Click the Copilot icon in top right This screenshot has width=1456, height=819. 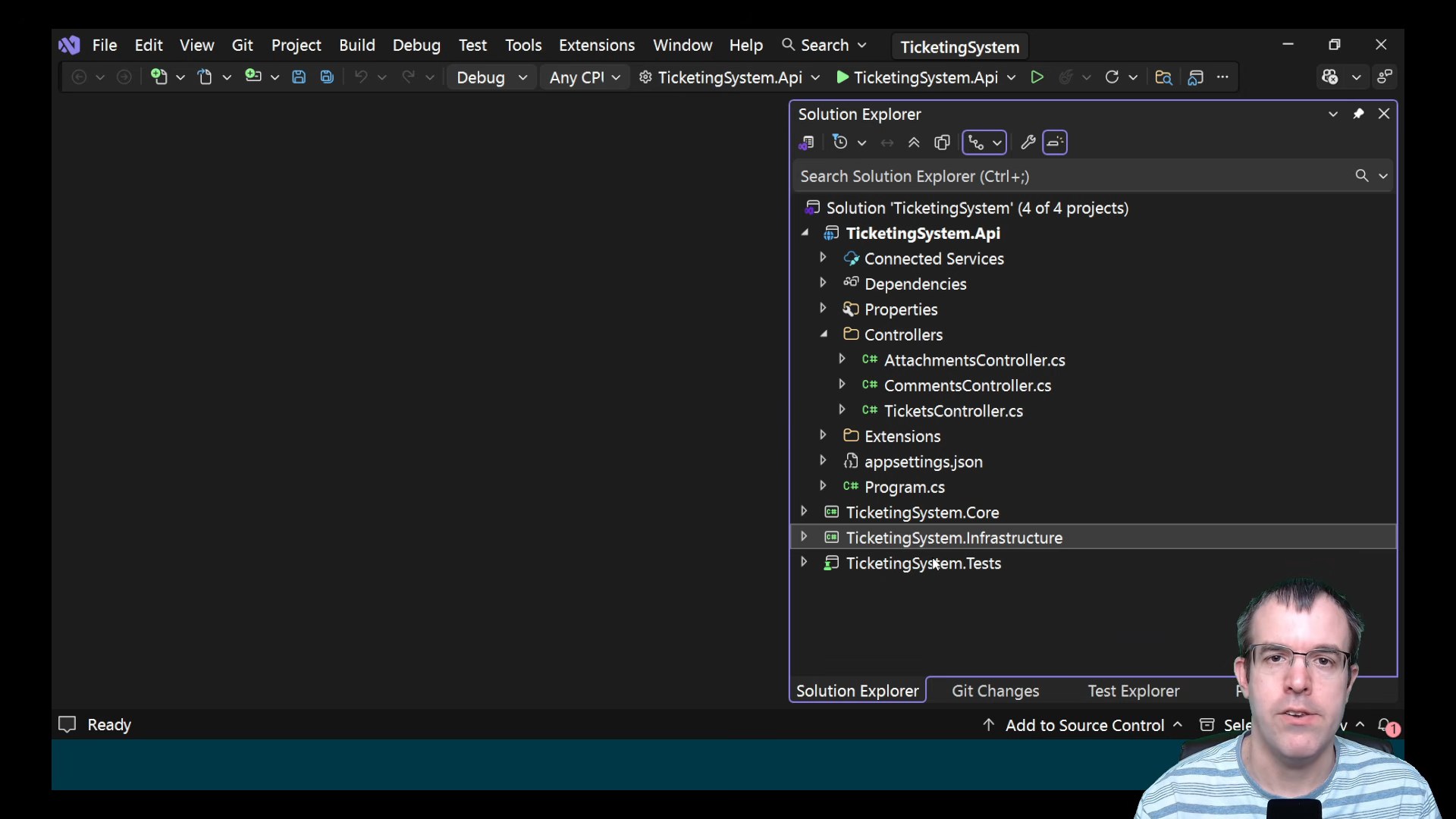(1330, 77)
